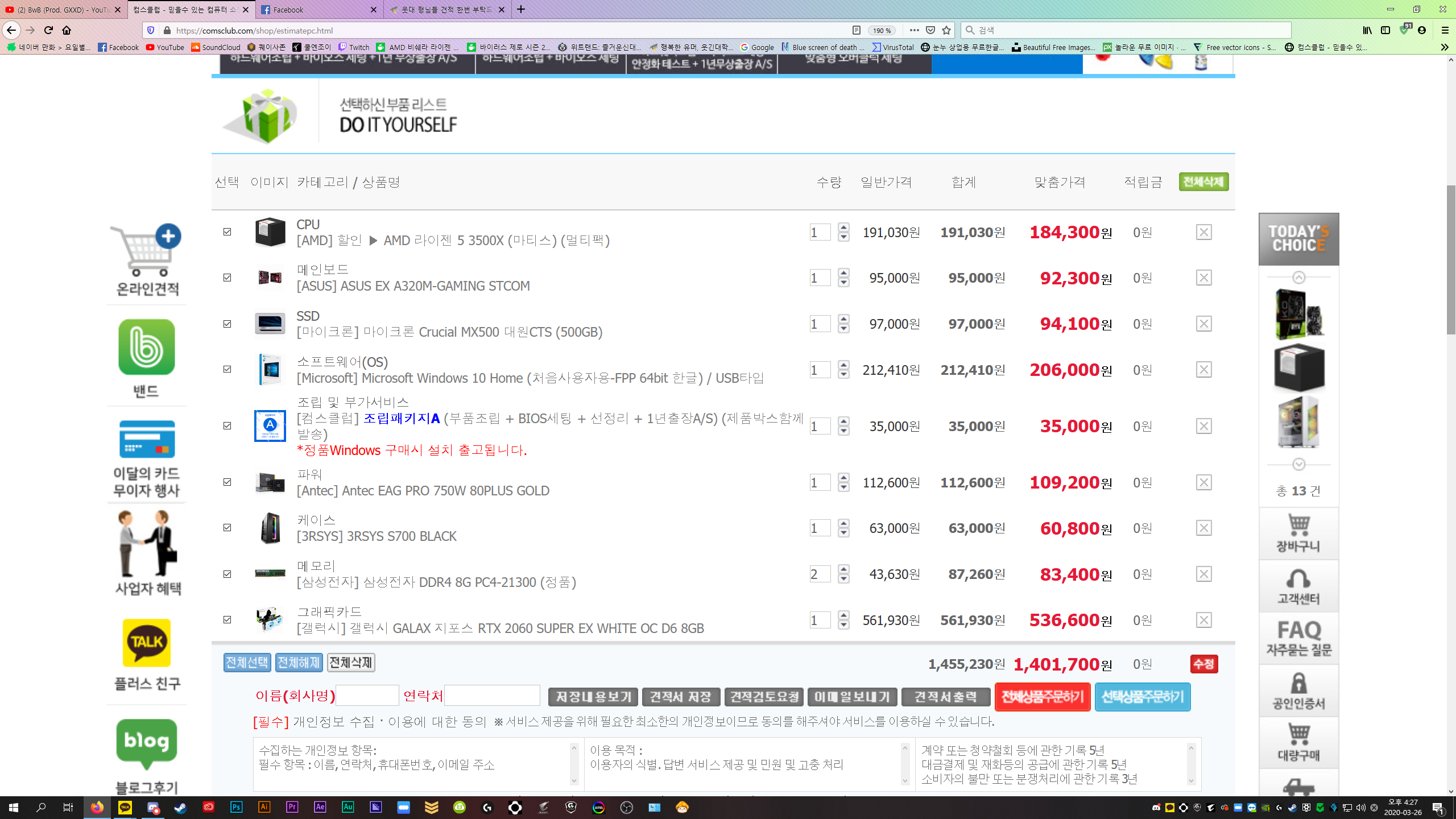Open the KakaoTalk Plus Friend icon
1456x819 pixels.
[146, 643]
